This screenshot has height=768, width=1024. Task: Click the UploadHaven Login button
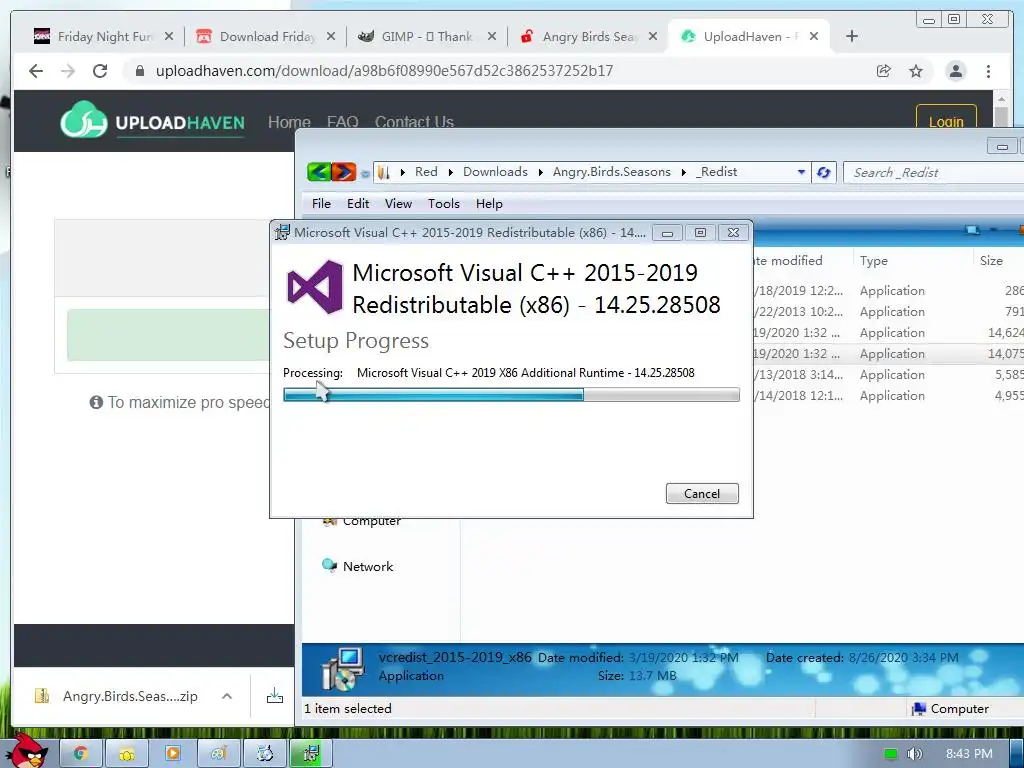click(946, 117)
